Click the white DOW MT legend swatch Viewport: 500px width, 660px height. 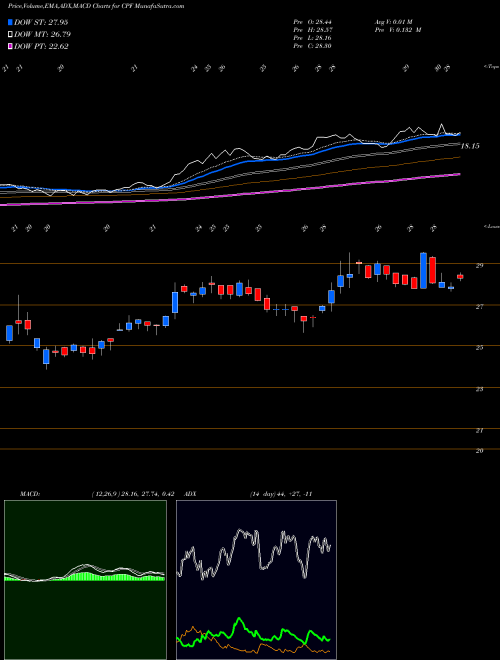(x=10, y=35)
